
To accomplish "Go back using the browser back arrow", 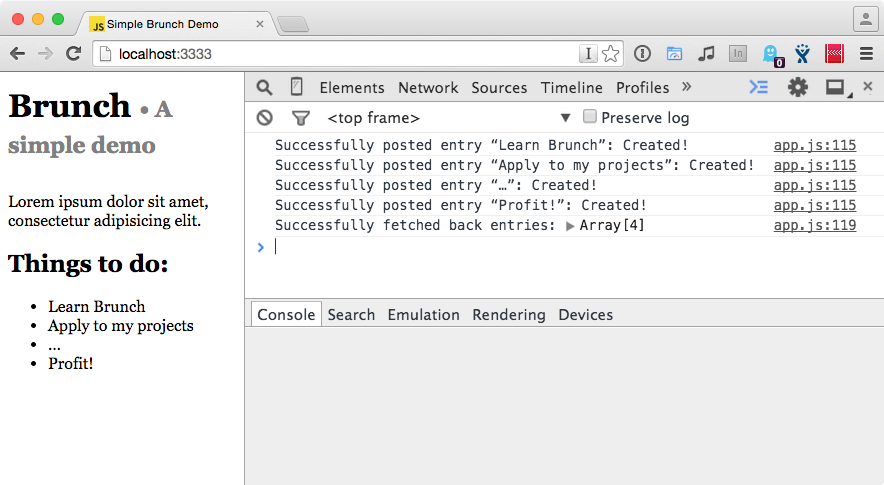I will click(x=17, y=54).
